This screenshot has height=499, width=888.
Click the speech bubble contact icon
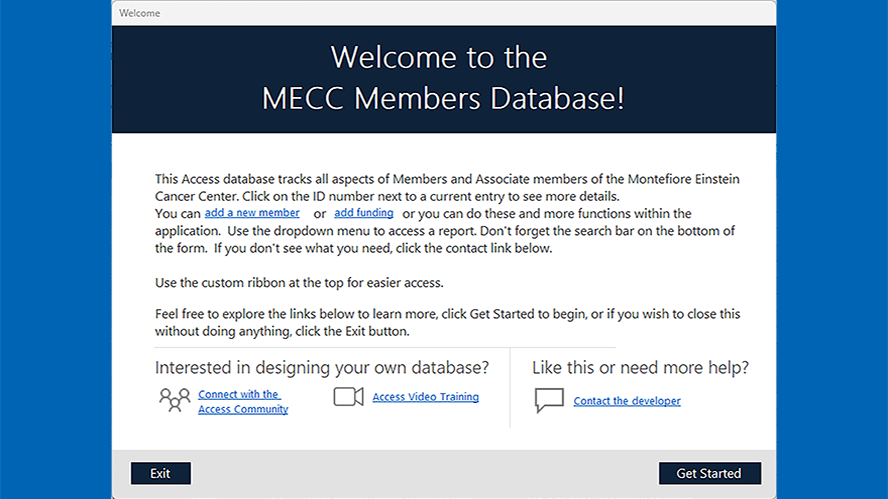(x=549, y=401)
